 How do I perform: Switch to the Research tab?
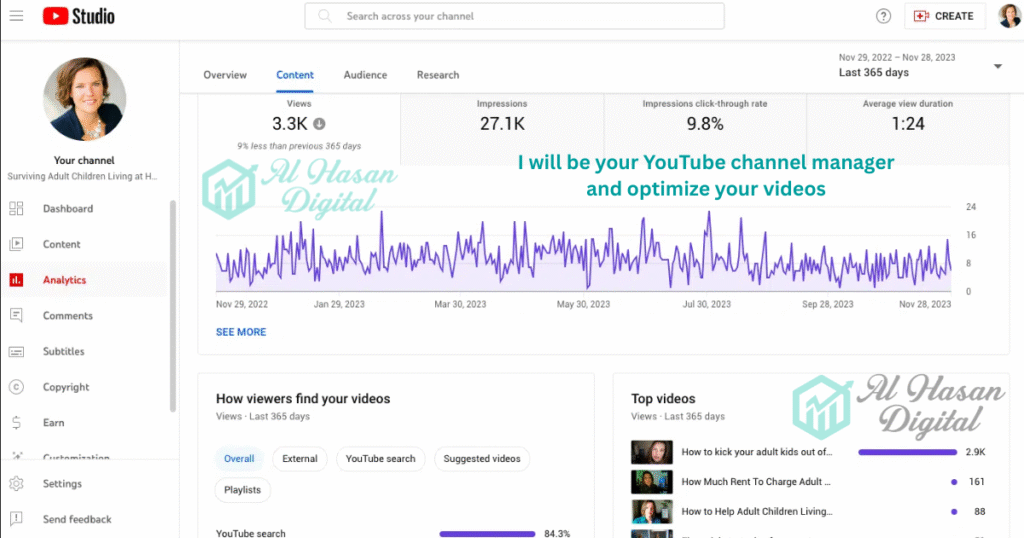[438, 75]
